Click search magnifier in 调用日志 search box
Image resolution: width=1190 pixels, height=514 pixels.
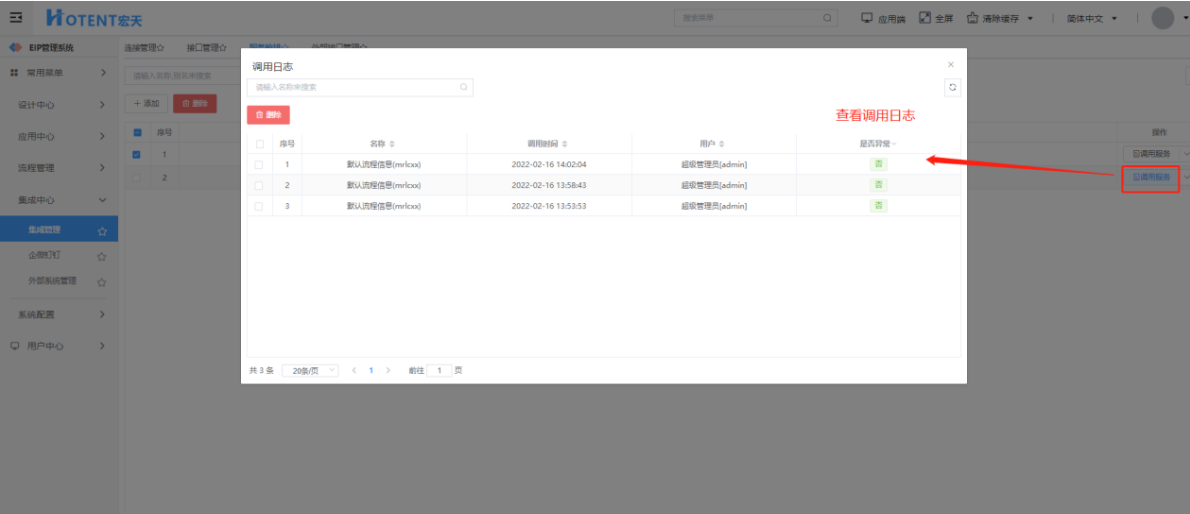464,87
